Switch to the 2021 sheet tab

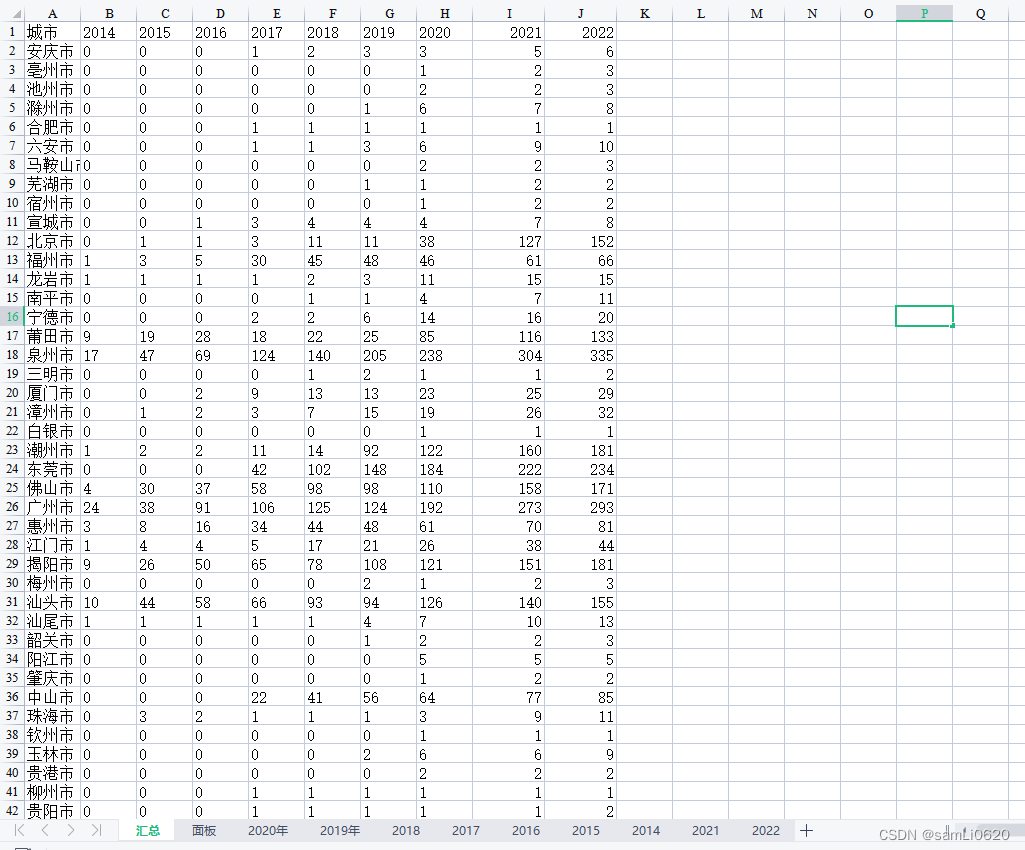pos(706,830)
